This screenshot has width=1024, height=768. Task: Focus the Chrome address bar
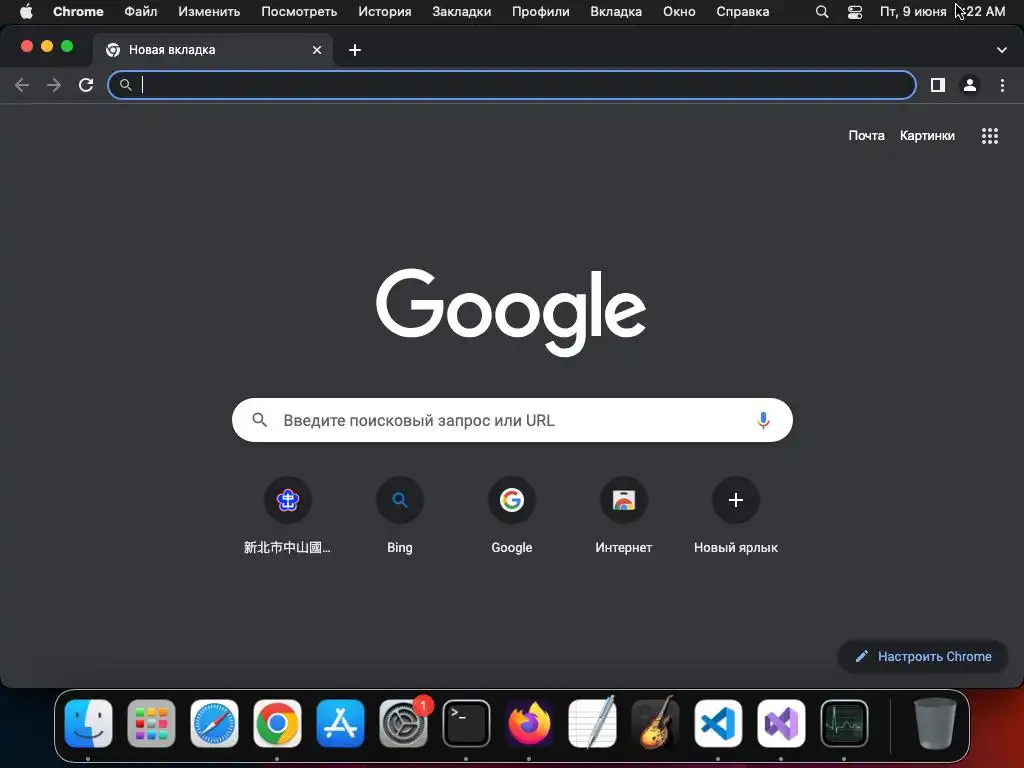(x=511, y=85)
